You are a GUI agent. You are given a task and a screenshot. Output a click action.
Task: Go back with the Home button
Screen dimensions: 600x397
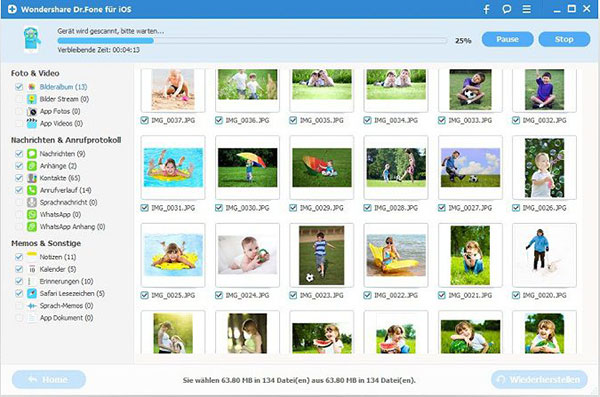(x=49, y=379)
